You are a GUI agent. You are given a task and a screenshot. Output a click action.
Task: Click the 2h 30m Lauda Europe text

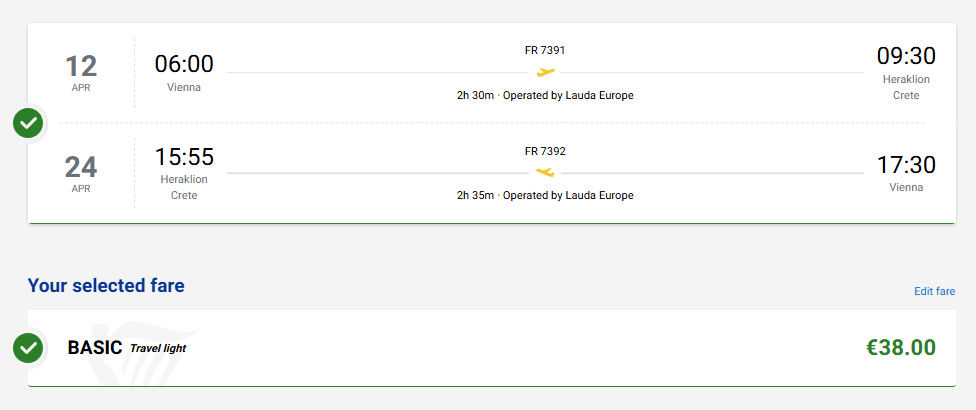tap(545, 95)
